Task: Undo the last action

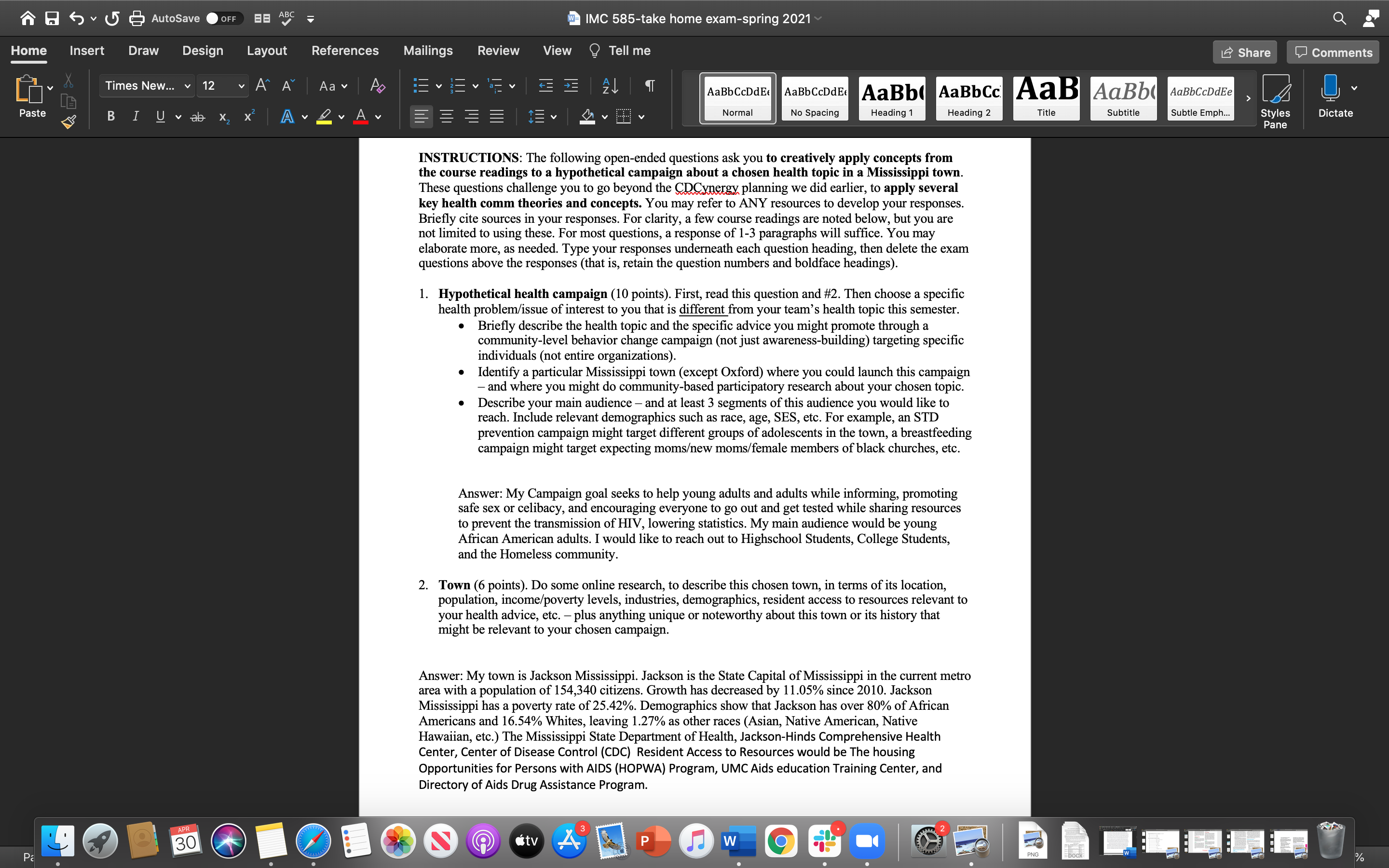Action: pyautogui.click(x=76, y=18)
